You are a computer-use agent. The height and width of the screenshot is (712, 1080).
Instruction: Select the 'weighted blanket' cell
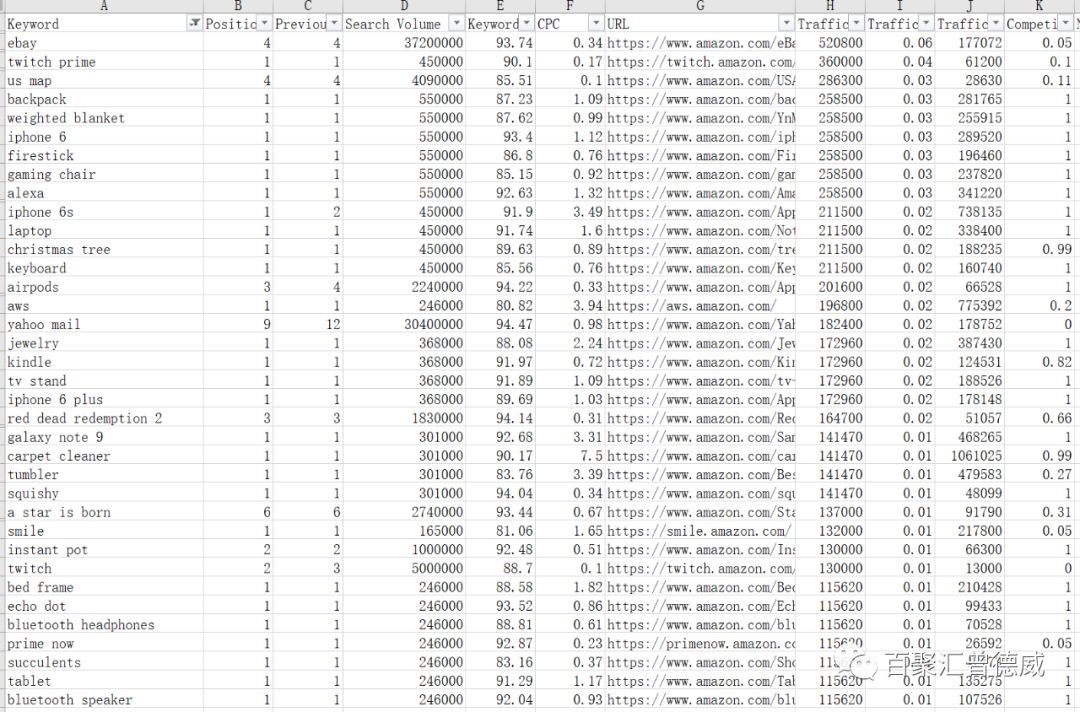coord(103,118)
